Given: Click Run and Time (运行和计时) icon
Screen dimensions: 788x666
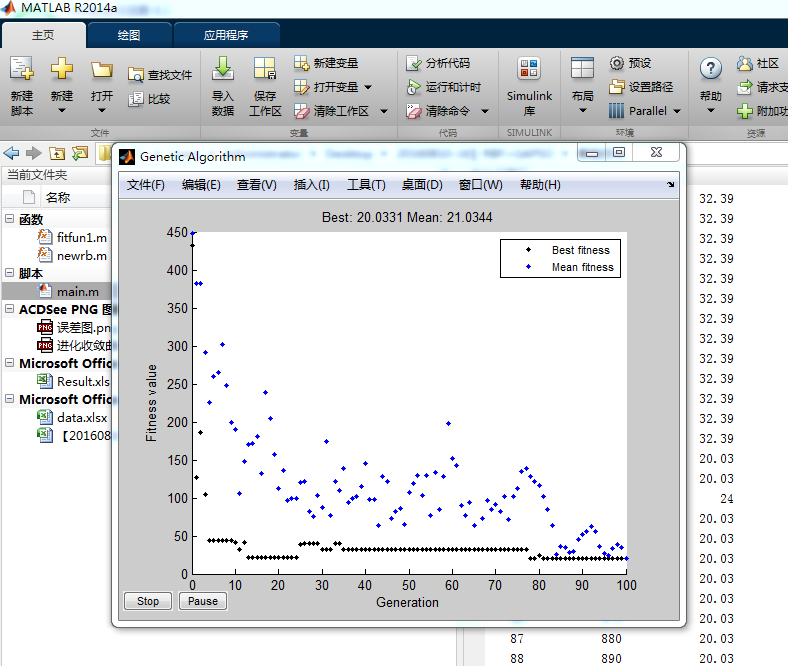Looking at the screenshot, I should tap(414, 87).
